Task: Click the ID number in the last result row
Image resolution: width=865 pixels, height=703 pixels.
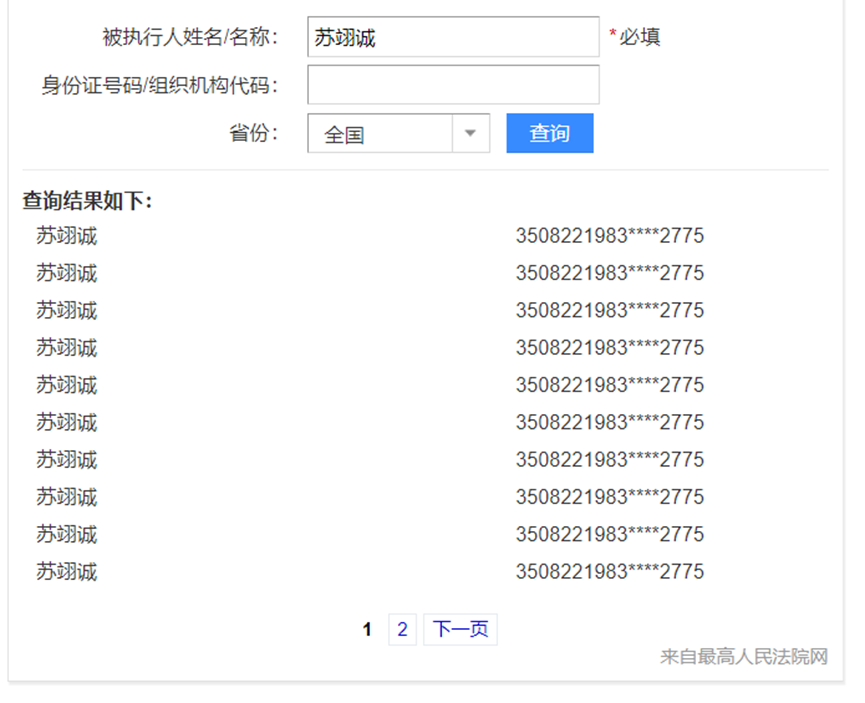Action: (609, 572)
